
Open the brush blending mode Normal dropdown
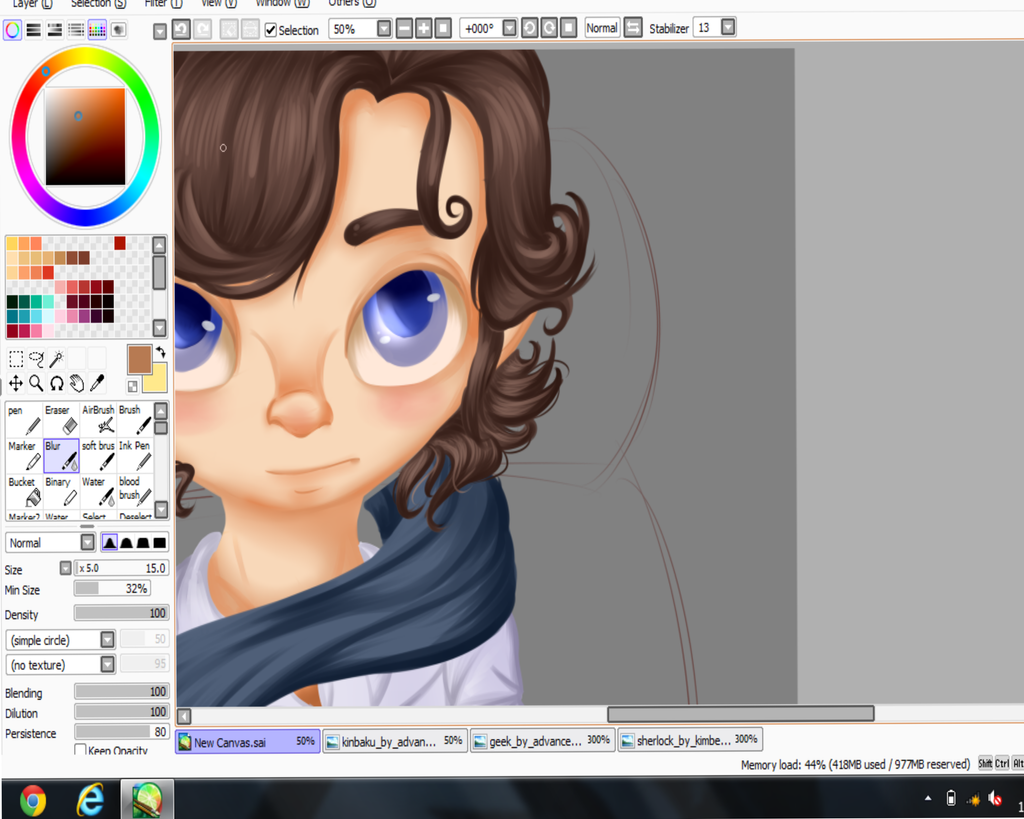pos(88,543)
